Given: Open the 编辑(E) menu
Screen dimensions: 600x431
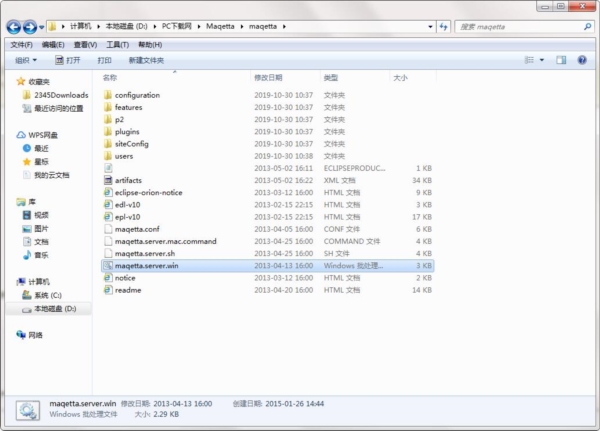Looking at the screenshot, I should click(53, 45).
